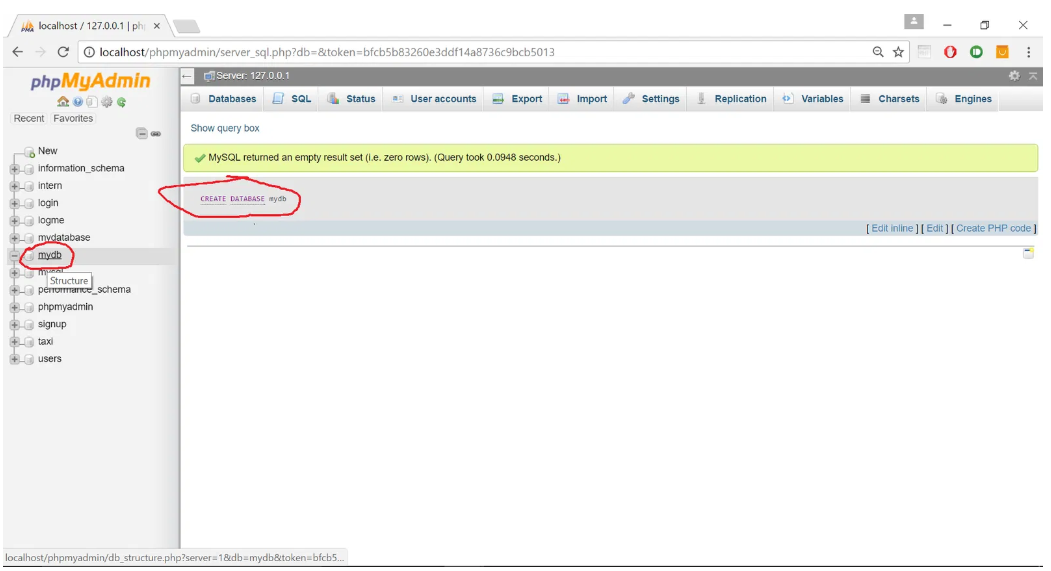This screenshot has height=571, width=1051.
Task: Open the SQL tab
Action: [x=292, y=99]
